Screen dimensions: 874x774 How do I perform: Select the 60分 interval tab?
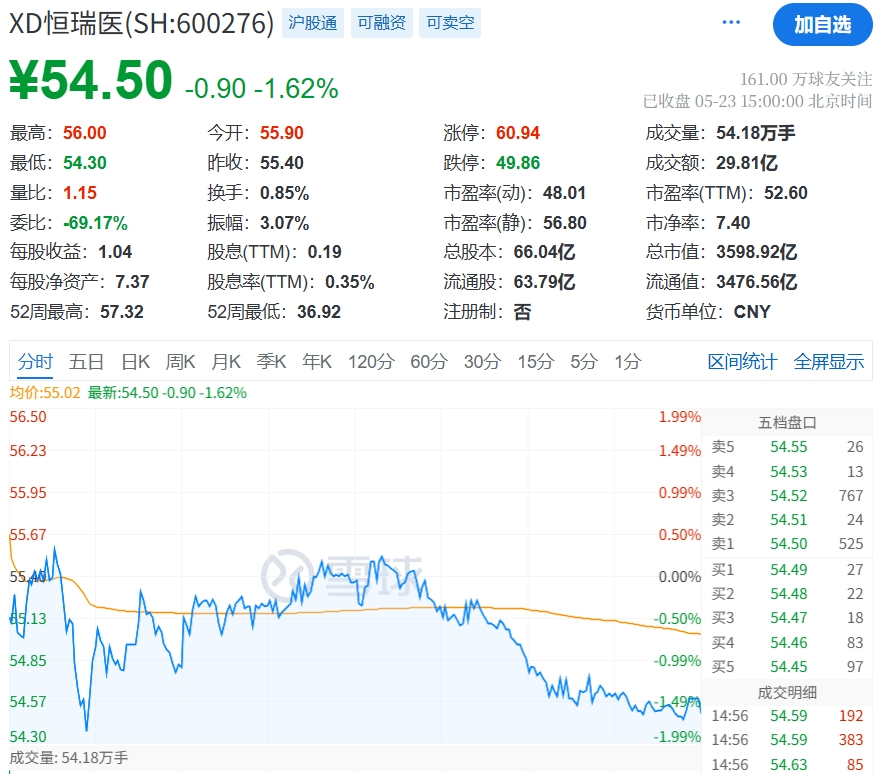point(429,362)
